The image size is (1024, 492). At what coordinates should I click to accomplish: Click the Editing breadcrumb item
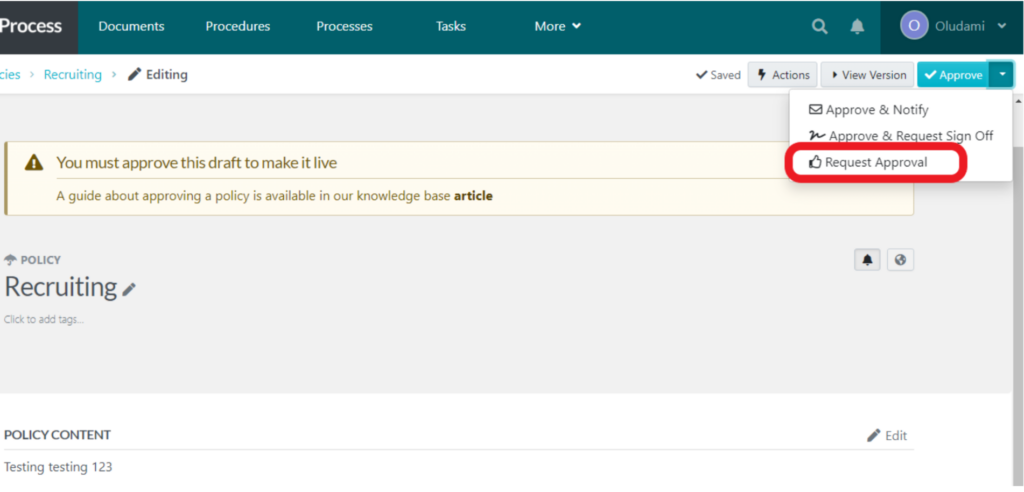[157, 74]
